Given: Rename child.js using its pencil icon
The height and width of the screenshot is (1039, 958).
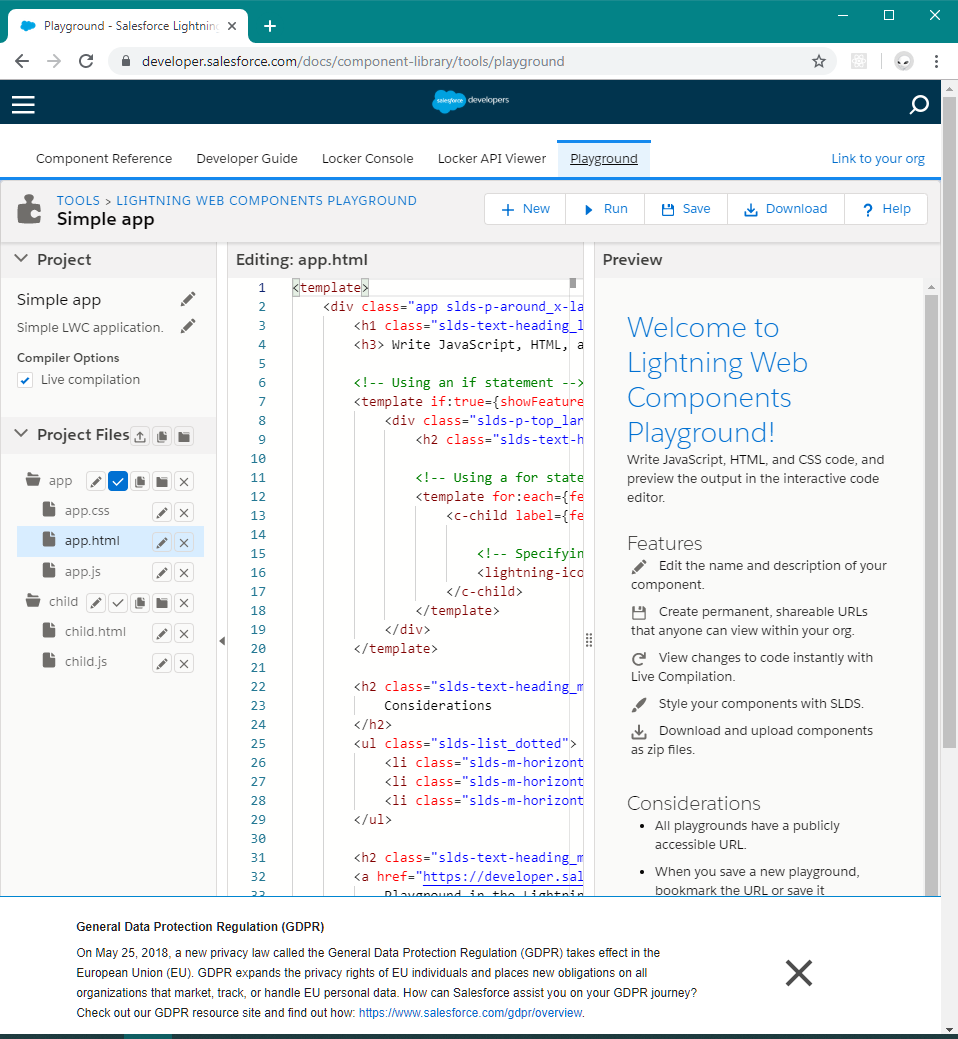Looking at the screenshot, I should 162,663.
